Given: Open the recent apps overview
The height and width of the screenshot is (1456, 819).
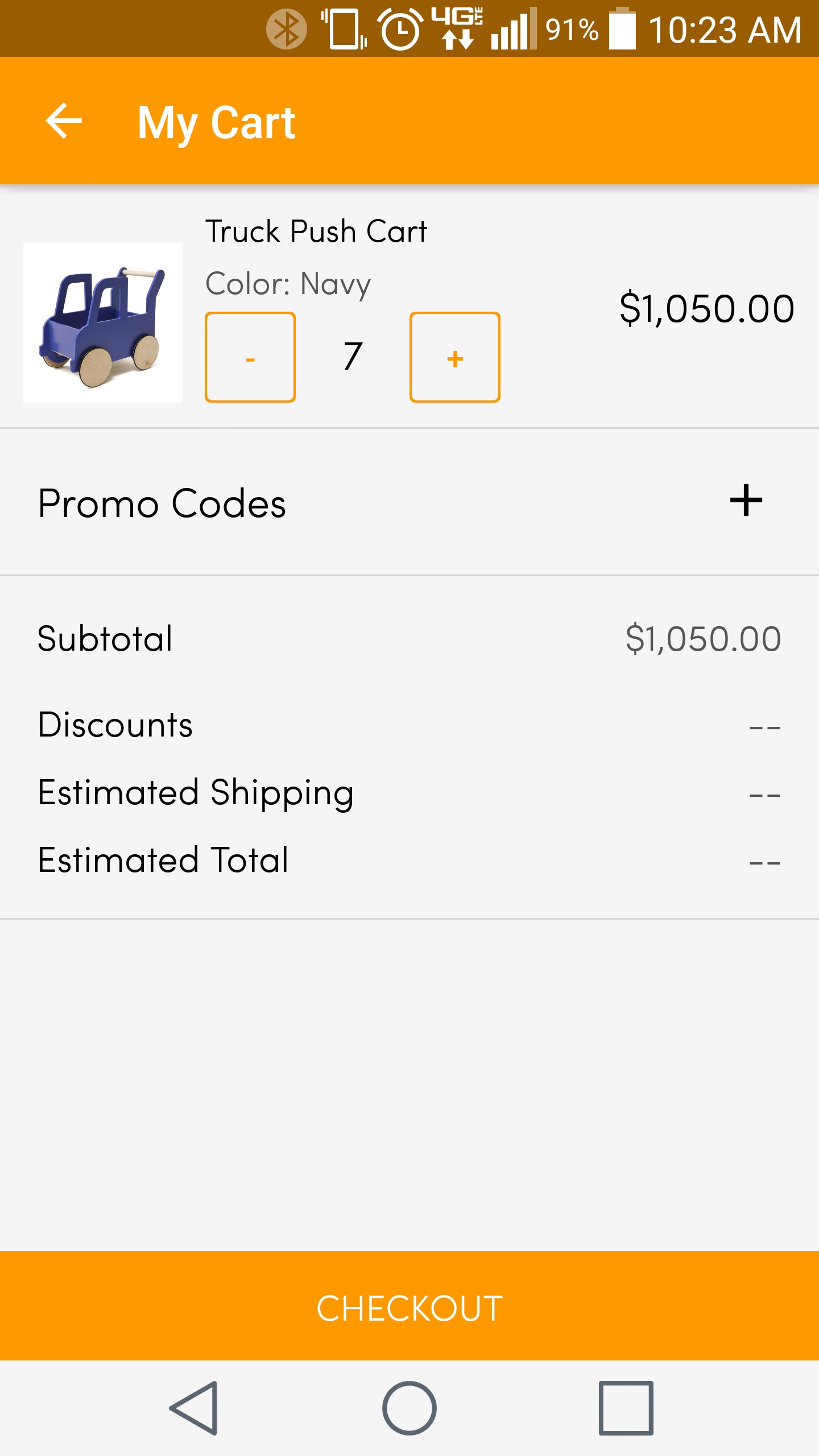Looking at the screenshot, I should 626,1408.
